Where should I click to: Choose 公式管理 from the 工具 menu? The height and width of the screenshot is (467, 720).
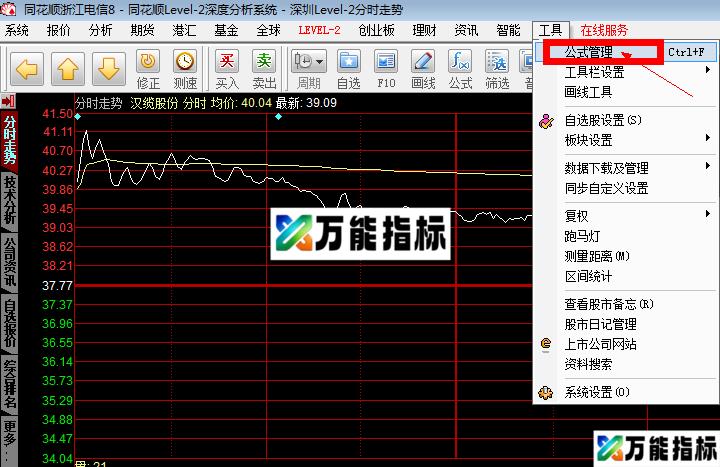(625, 52)
